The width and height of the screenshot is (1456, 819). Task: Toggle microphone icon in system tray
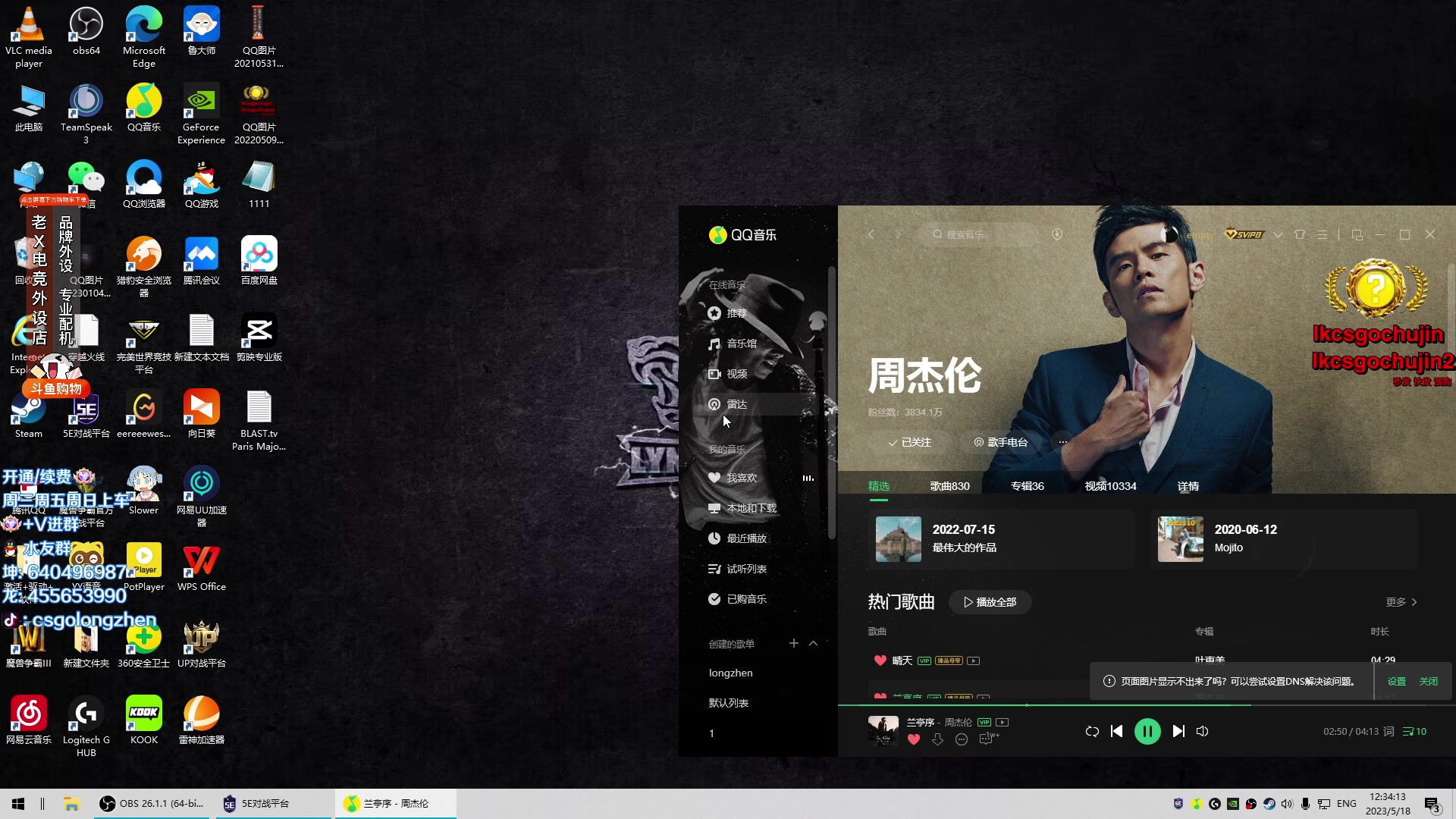coord(1305,804)
